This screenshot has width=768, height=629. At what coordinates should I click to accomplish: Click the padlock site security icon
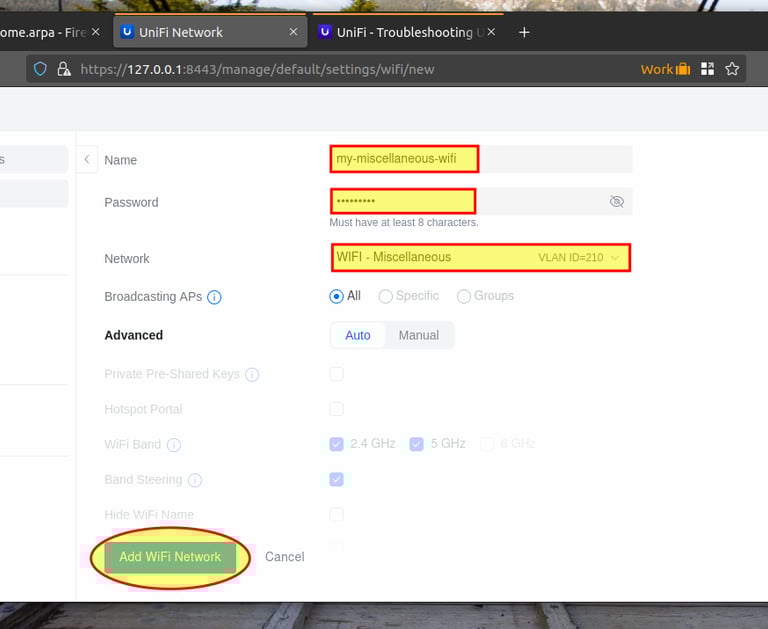[x=64, y=69]
